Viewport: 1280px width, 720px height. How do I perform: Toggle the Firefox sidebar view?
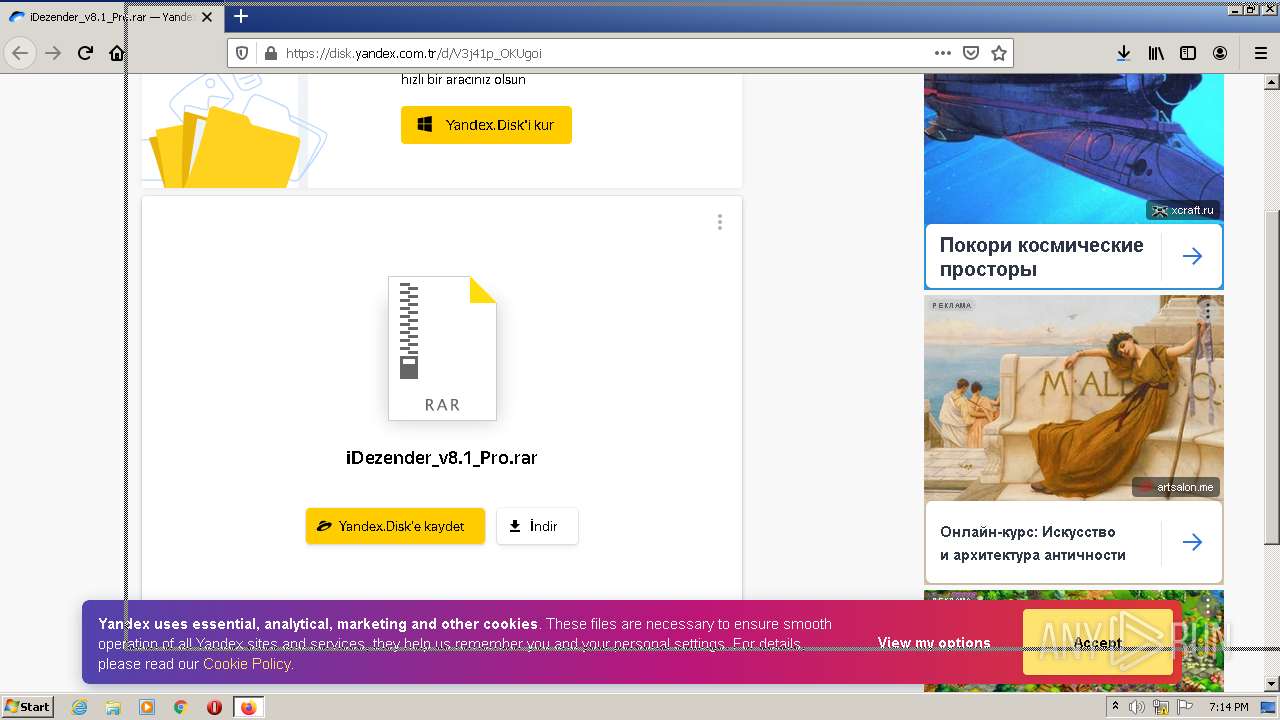pos(1188,53)
